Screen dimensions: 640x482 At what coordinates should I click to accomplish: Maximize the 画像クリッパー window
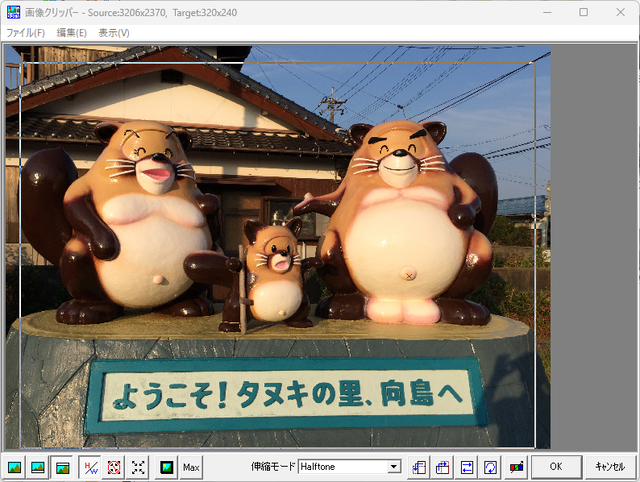pyautogui.click(x=584, y=12)
